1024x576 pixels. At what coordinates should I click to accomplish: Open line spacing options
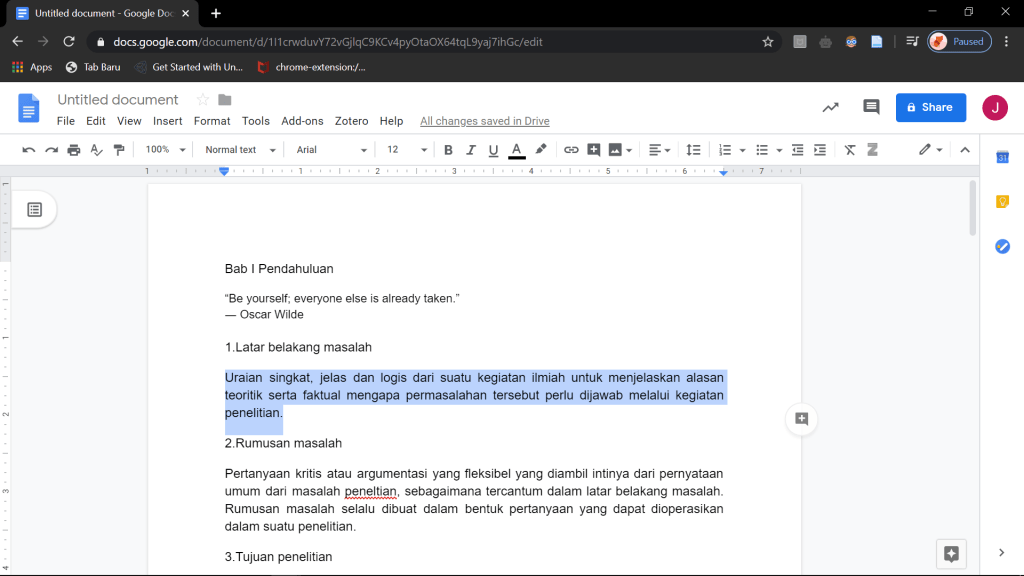693,150
